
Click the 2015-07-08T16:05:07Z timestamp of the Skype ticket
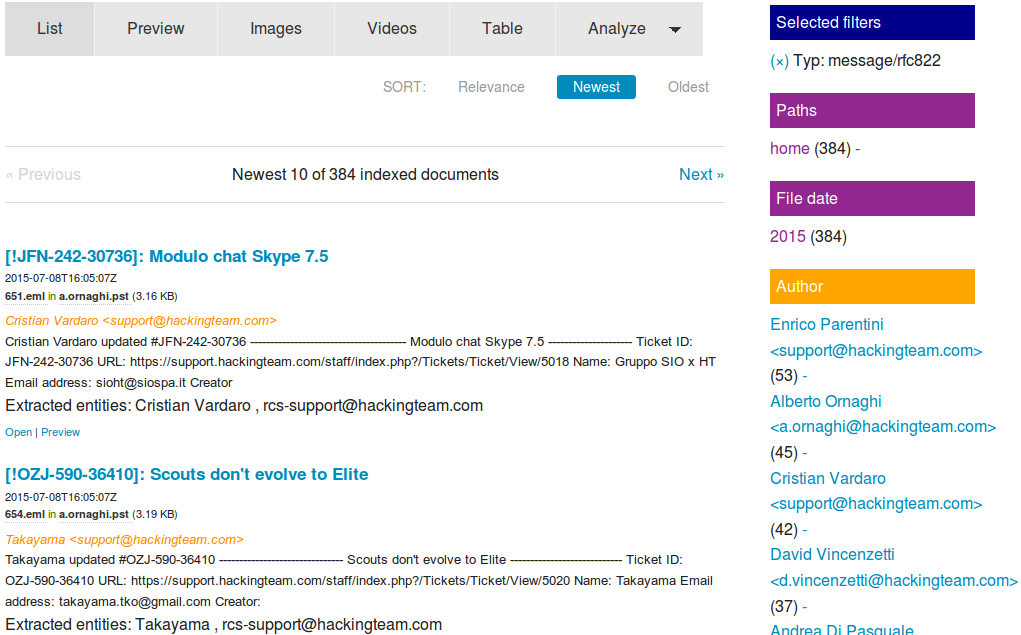(x=61, y=278)
